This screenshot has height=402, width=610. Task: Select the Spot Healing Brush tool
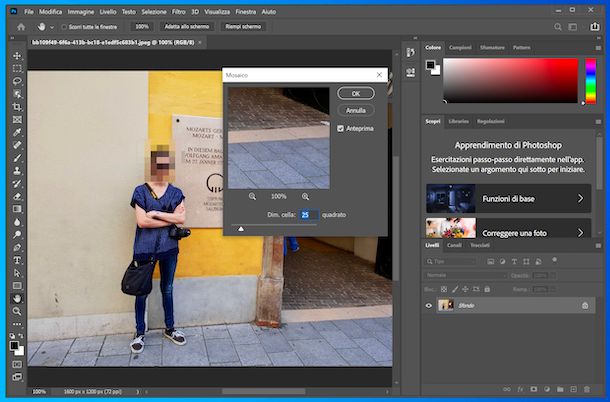pyautogui.click(x=17, y=145)
